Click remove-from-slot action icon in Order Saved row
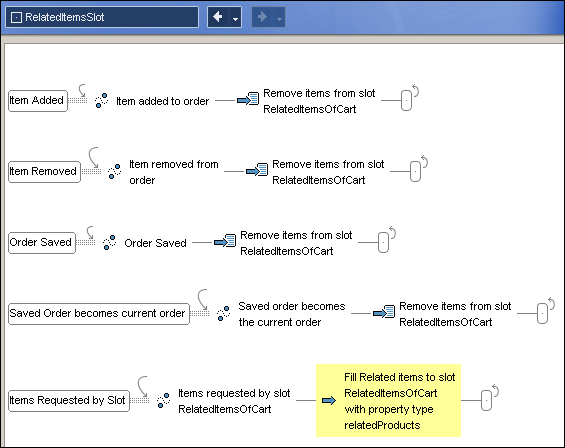 [225, 241]
